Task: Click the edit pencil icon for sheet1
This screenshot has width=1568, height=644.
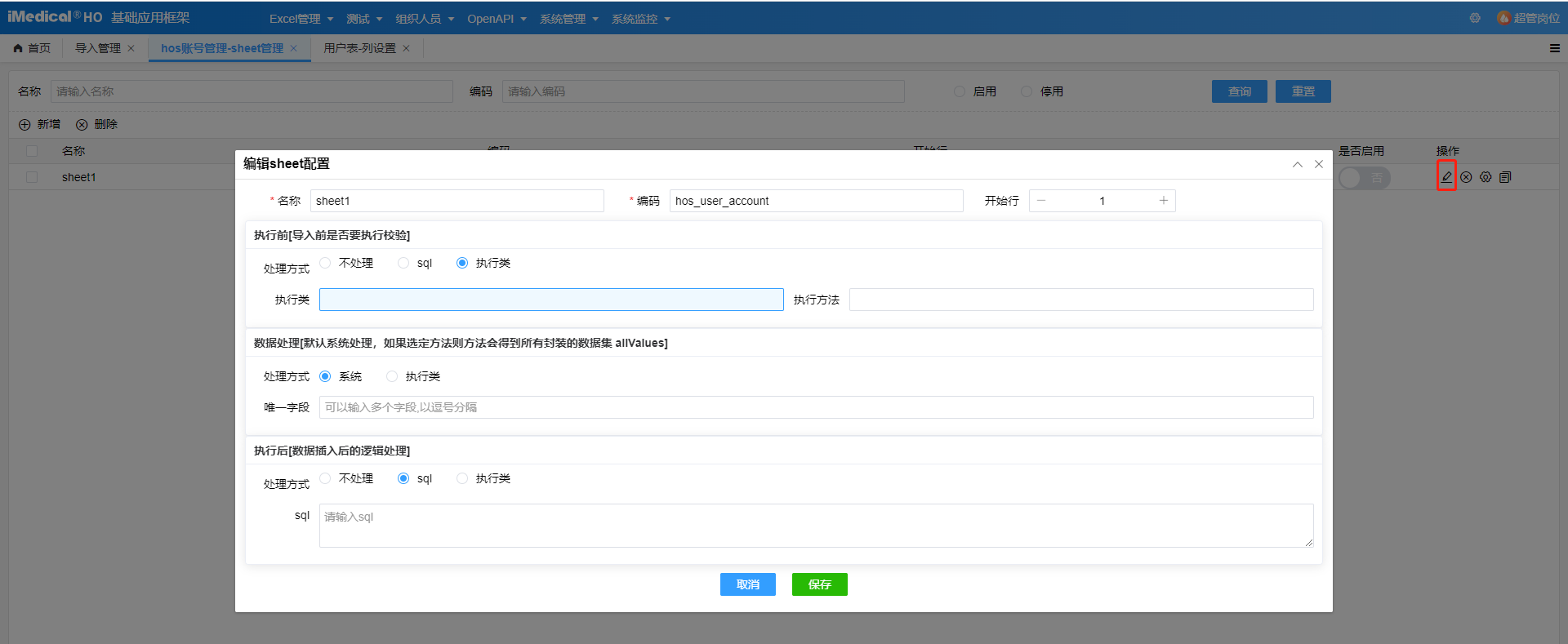Action: [x=1446, y=176]
